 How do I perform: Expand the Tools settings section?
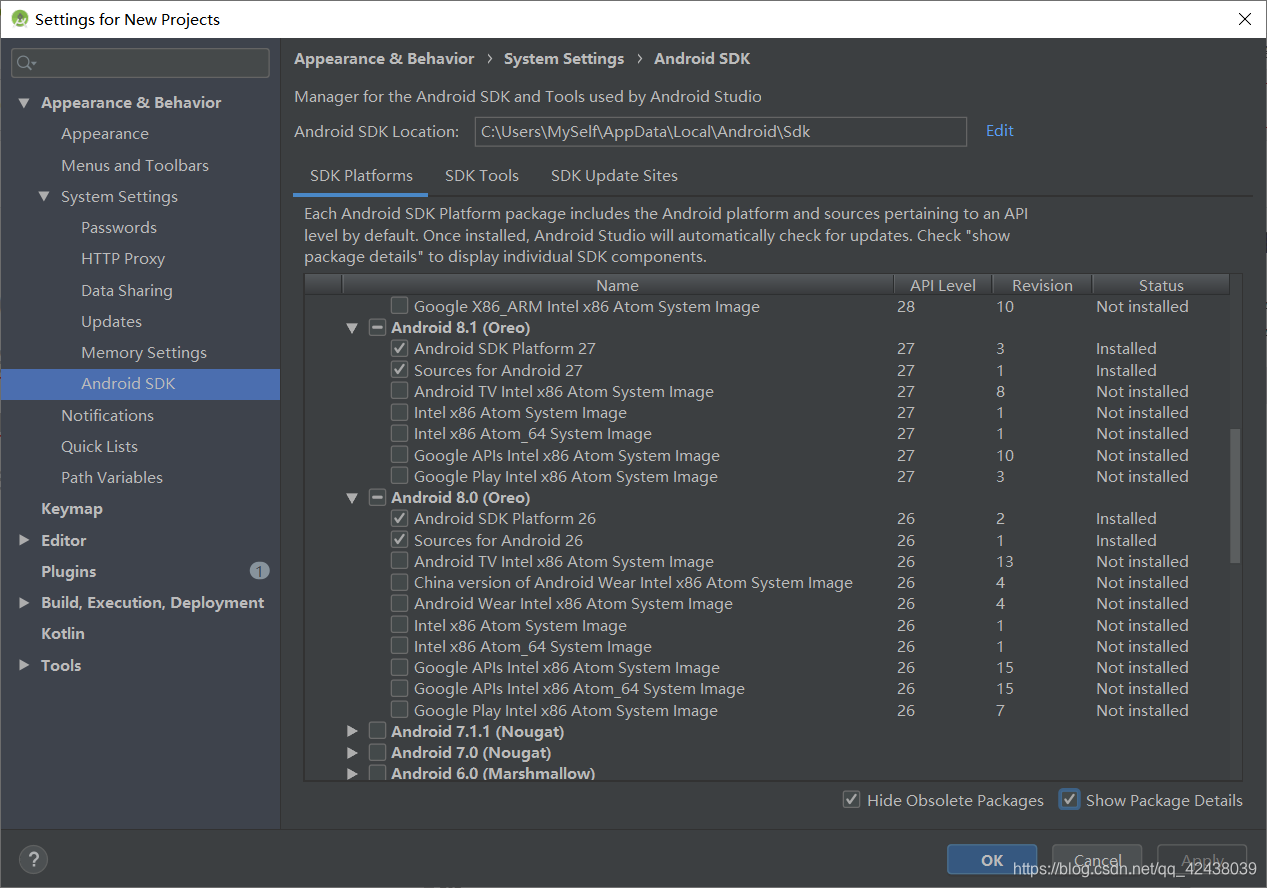pyautogui.click(x=24, y=665)
